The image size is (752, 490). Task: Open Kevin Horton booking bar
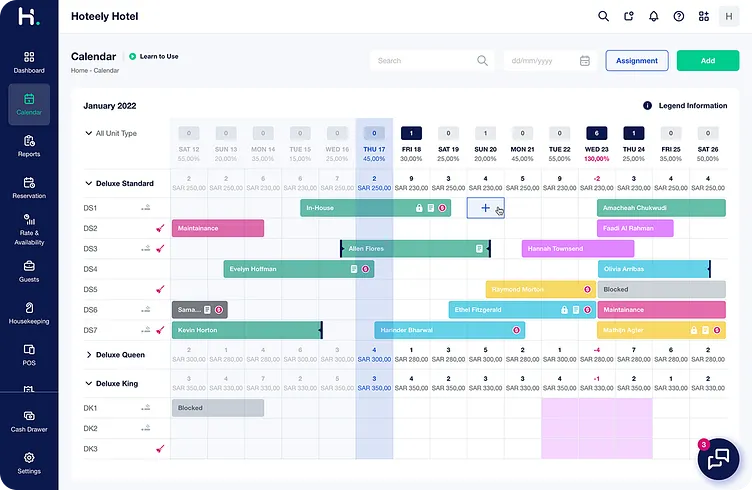click(247, 330)
